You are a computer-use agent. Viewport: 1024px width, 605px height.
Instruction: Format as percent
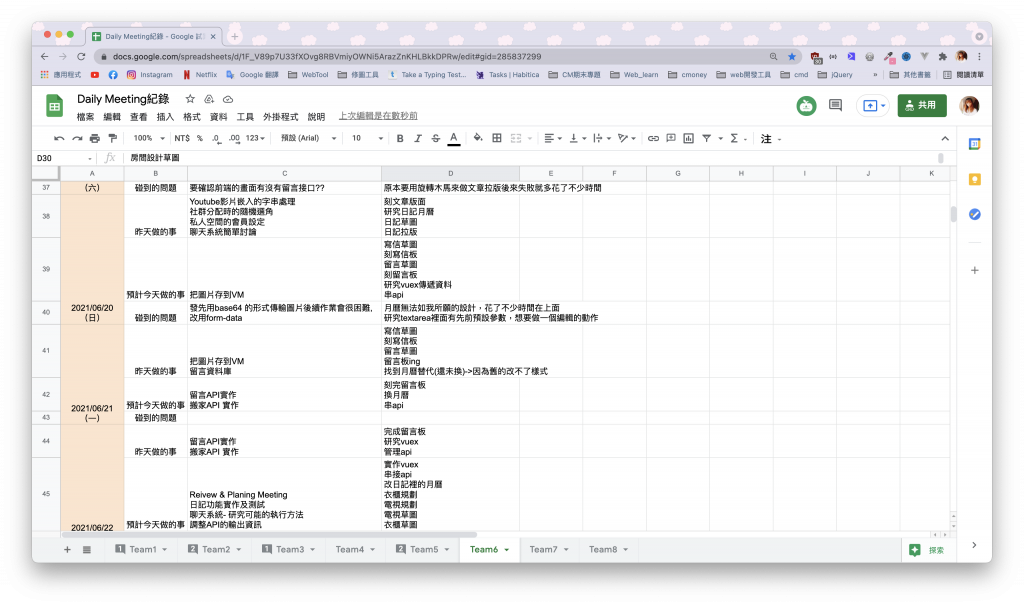point(200,139)
